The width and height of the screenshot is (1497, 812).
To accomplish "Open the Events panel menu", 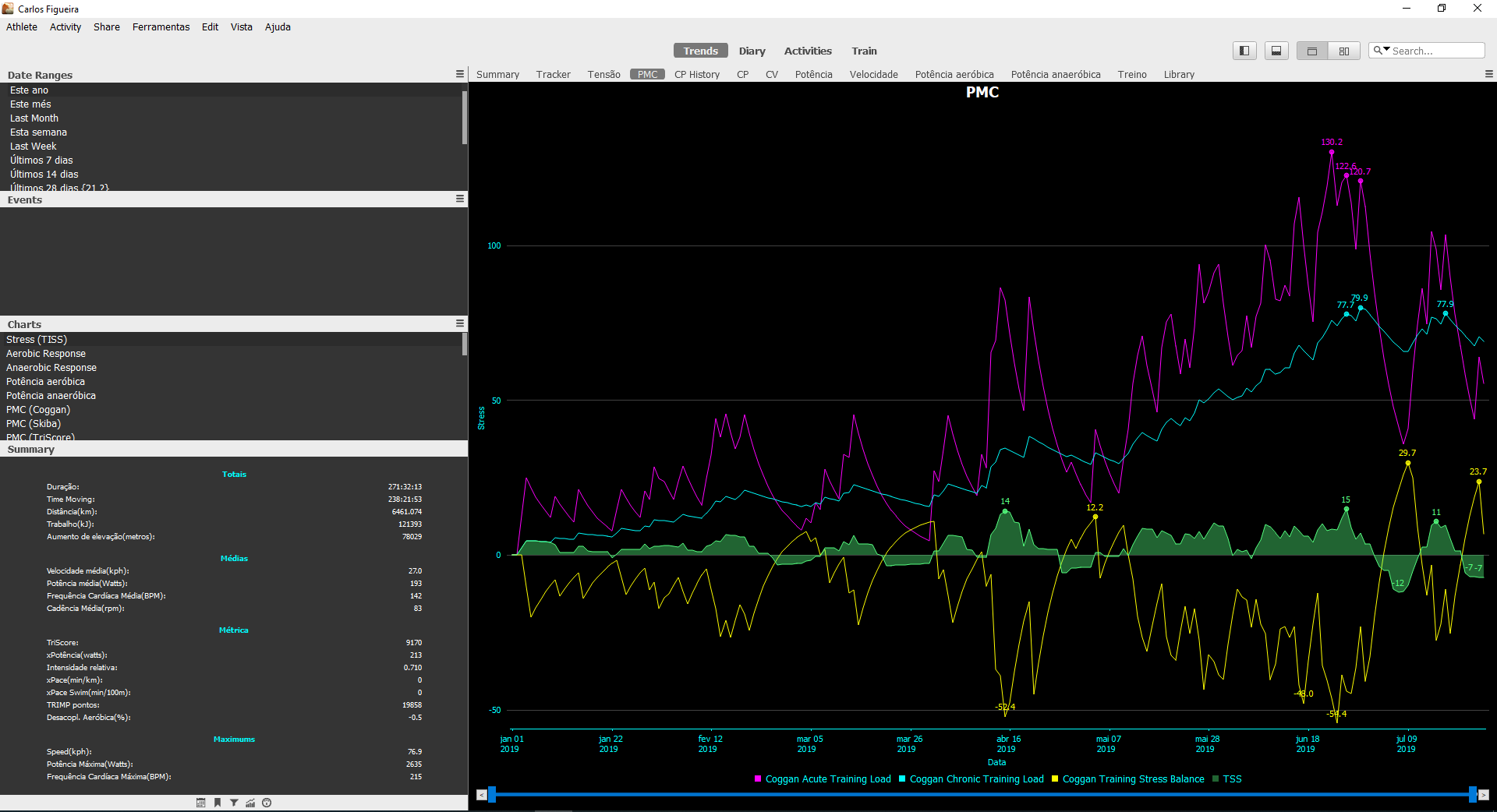I will 460,199.
